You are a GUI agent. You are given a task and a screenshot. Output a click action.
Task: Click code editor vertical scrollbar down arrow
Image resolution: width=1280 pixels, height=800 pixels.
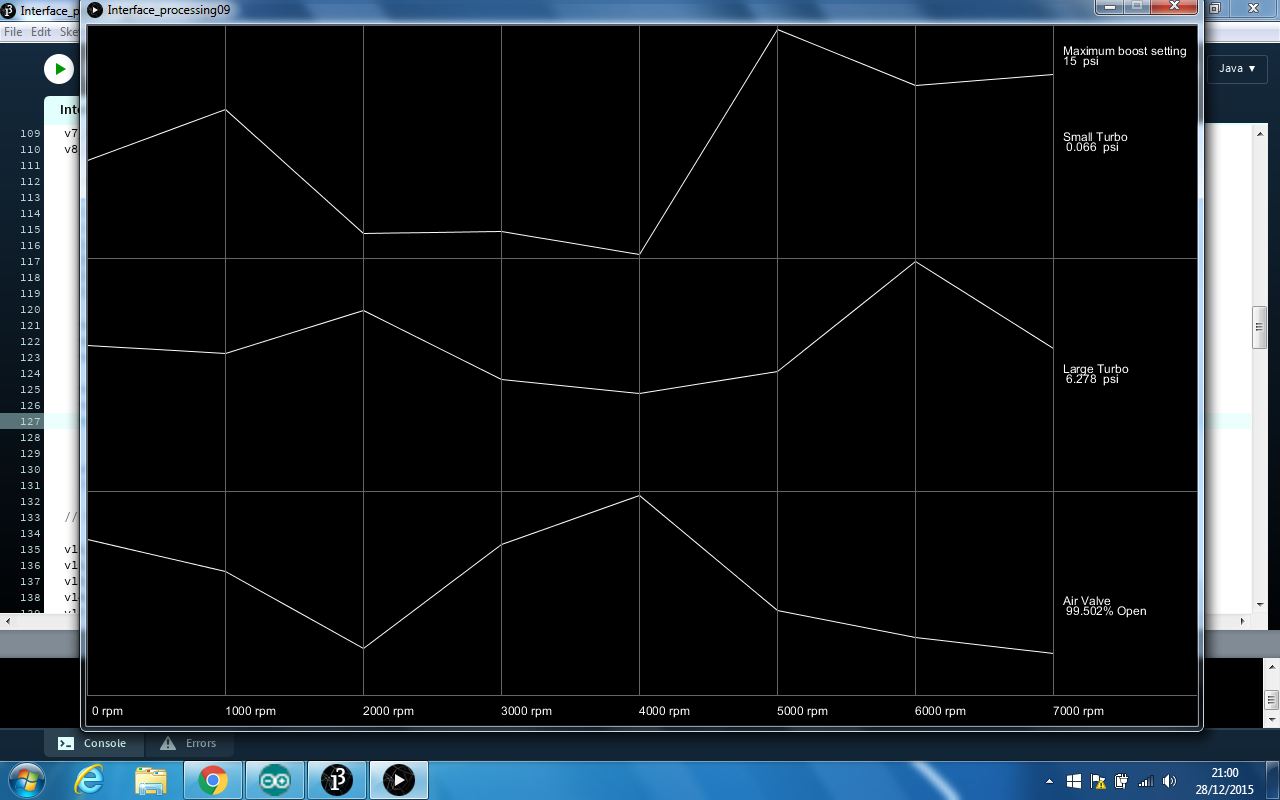1259,605
